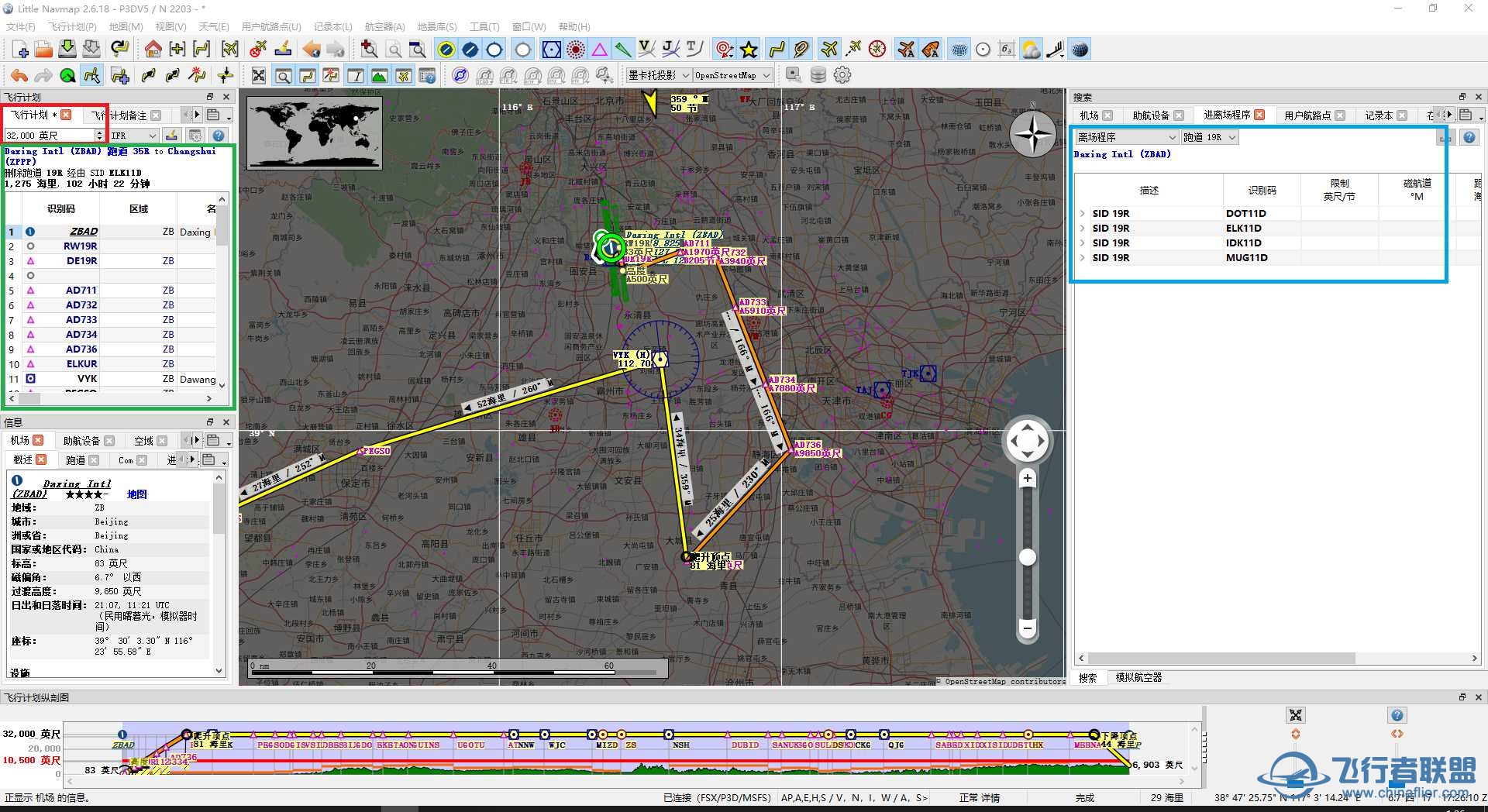The image size is (1488, 812).
Task: Click the map plus zoom button
Action: [1028, 478]
